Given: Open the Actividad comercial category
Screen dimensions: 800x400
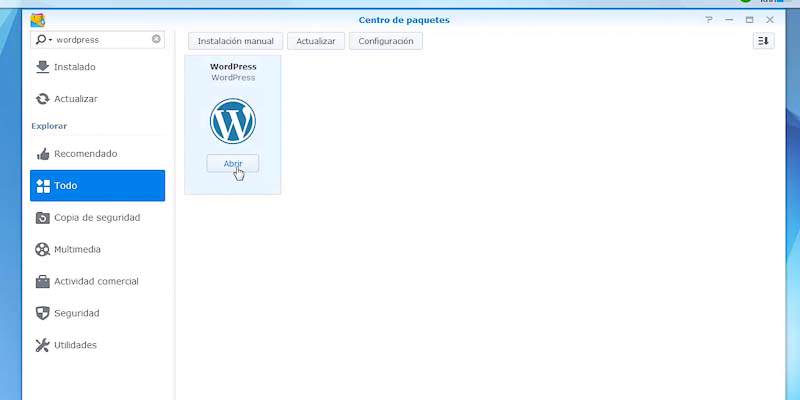Looking at the screenshot, I should tap(97, 281).
